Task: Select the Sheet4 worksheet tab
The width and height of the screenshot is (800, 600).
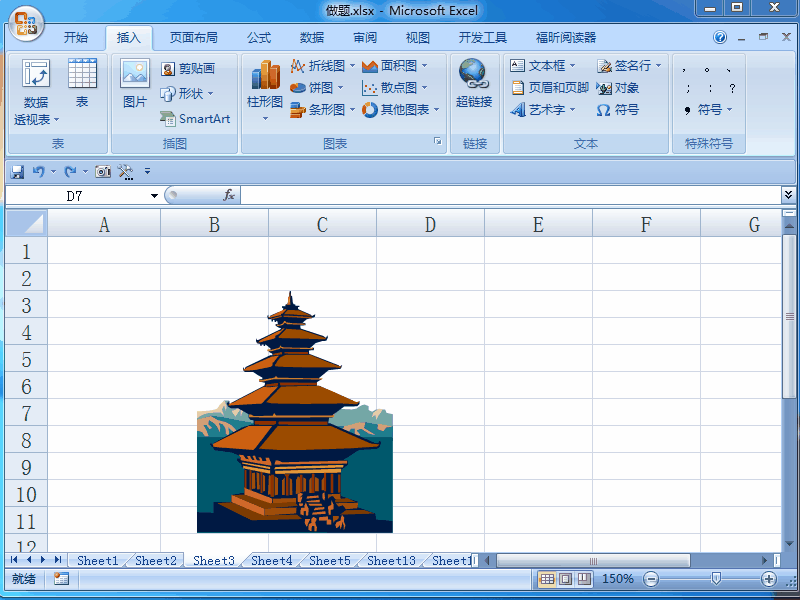Action: point(272,560)
